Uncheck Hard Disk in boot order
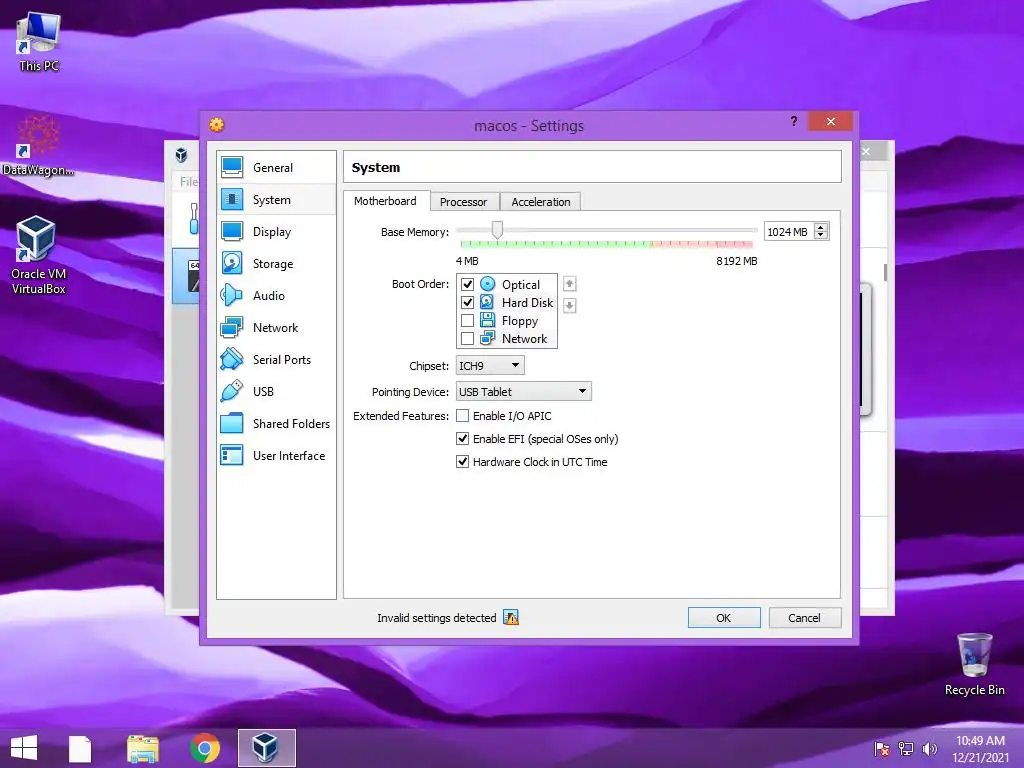 tap(467, 302)
